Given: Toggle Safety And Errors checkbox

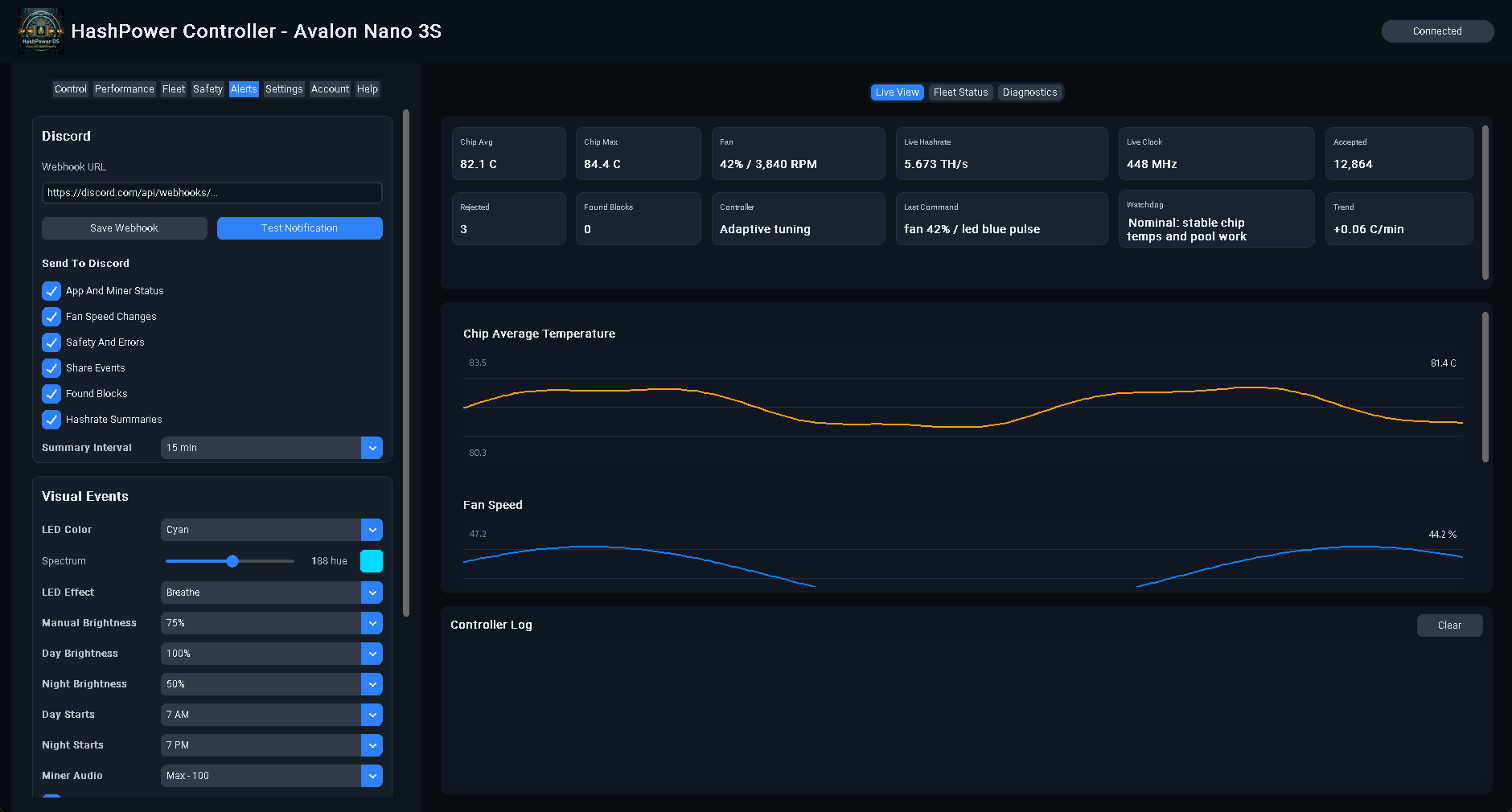Looking at the screenshot, I should (51, 342).
